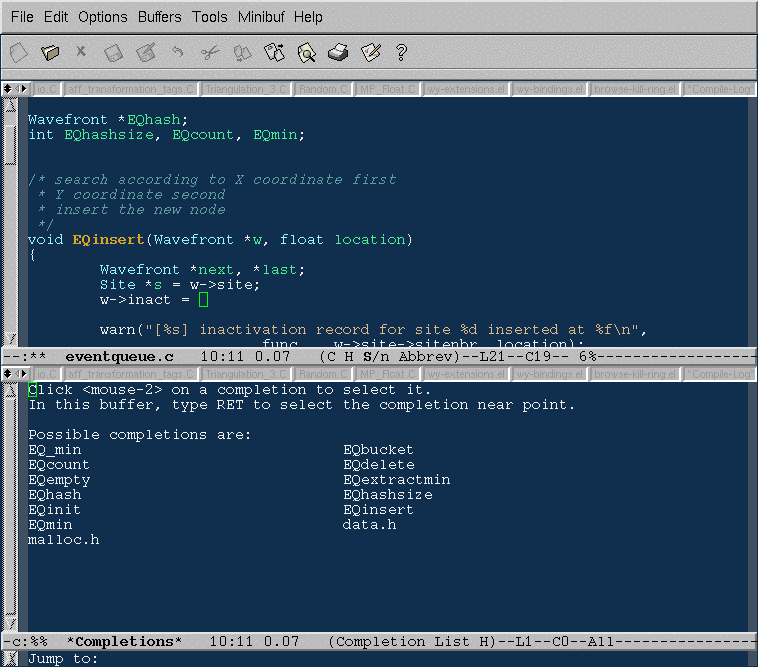Viewport: 758px width, 667px height.
Task: Click the undo arrow toolbar icon
Action: (177, 52)
